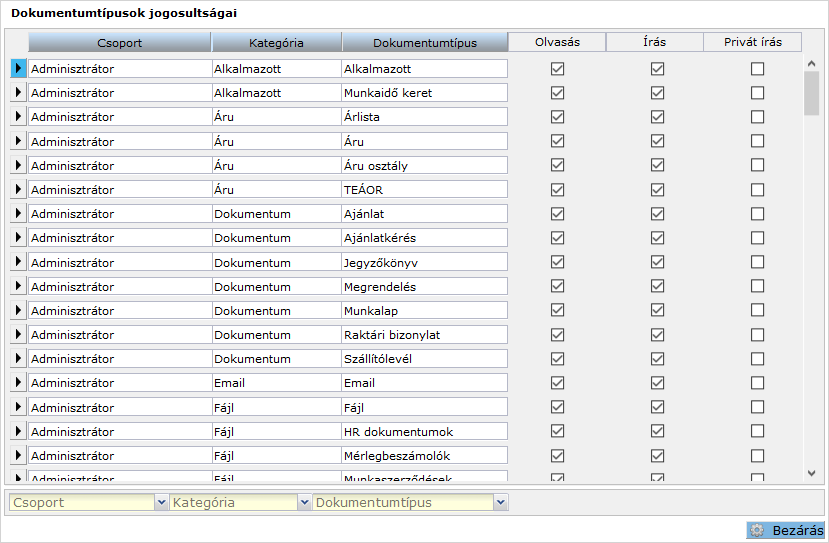Click row arrow next to Szállítólevél
The image size is (829, 543).
coord(18,358)
